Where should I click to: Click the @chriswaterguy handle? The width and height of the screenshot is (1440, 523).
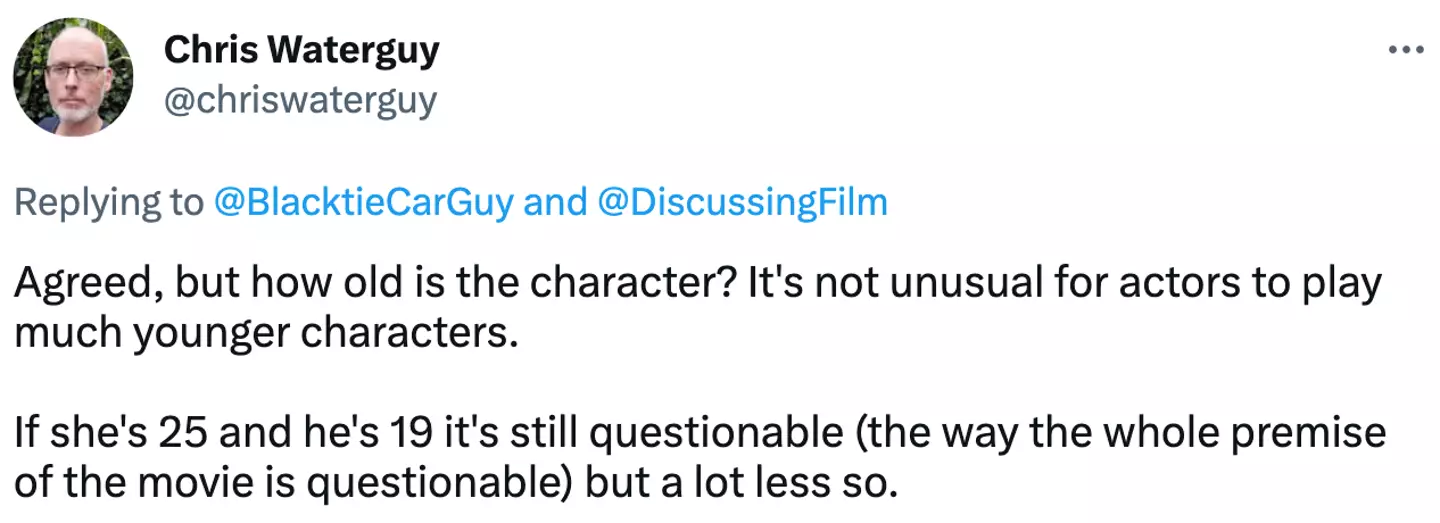(x=299, y=101)
